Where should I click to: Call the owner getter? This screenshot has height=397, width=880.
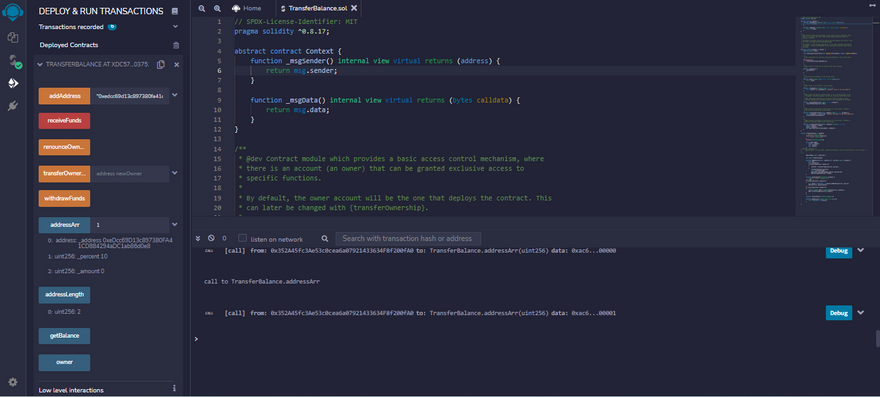[64, 362]
